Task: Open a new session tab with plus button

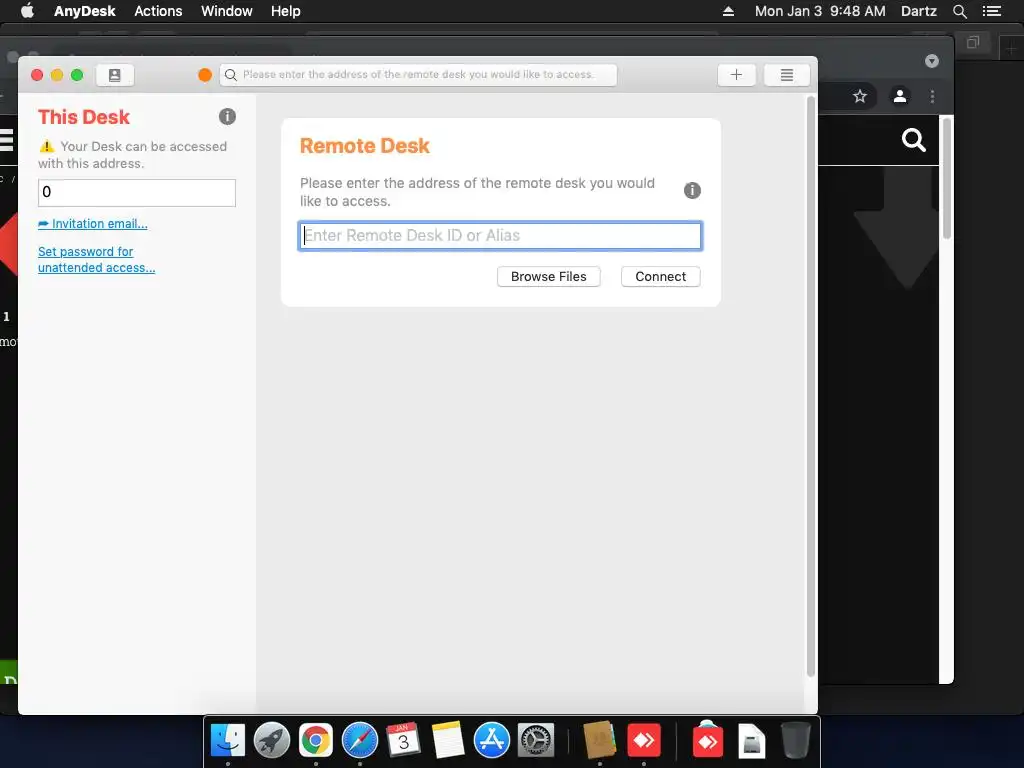Action: [736, 75]
